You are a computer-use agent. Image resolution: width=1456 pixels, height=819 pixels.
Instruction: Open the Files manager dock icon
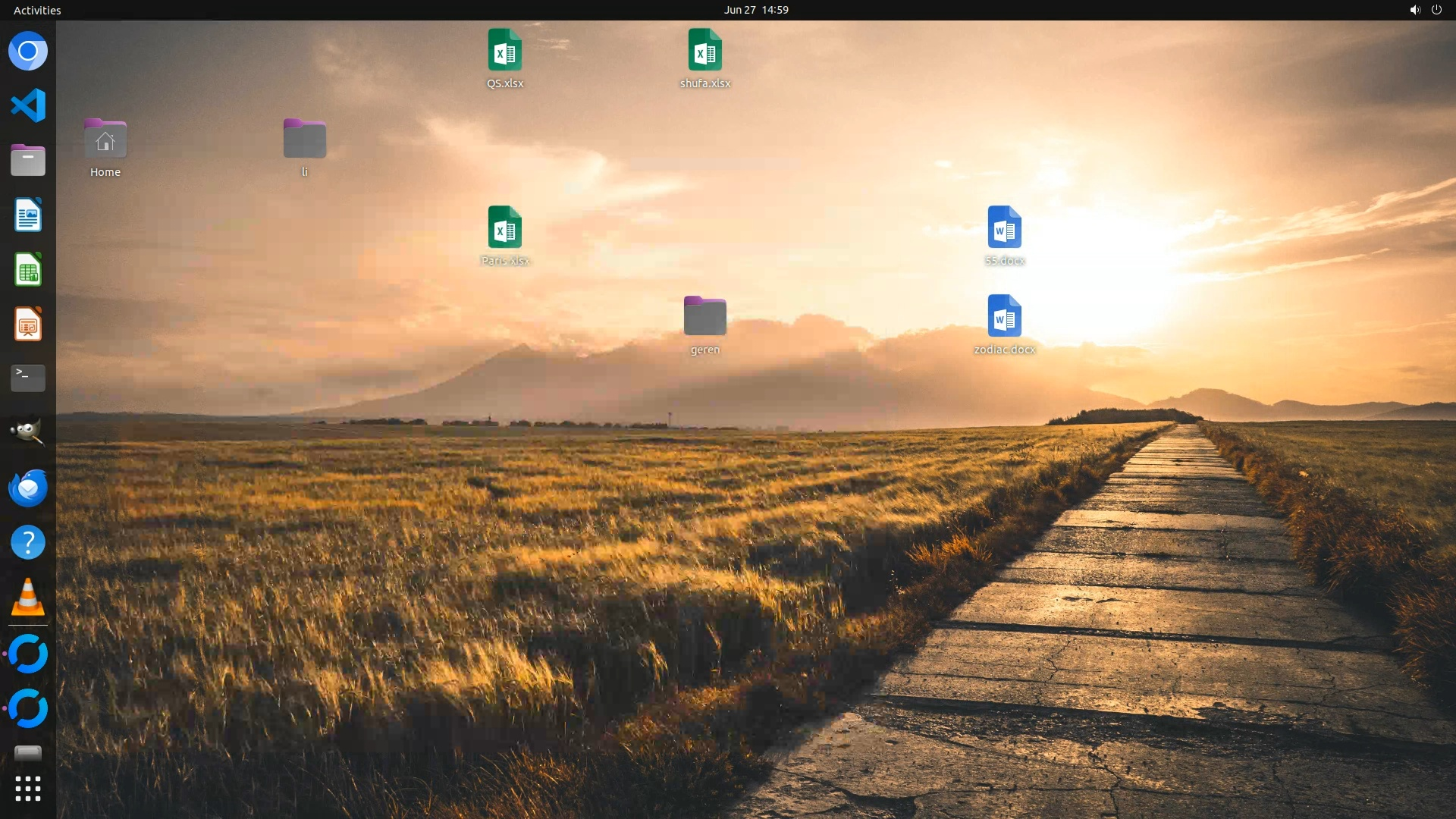coord(28,160)
